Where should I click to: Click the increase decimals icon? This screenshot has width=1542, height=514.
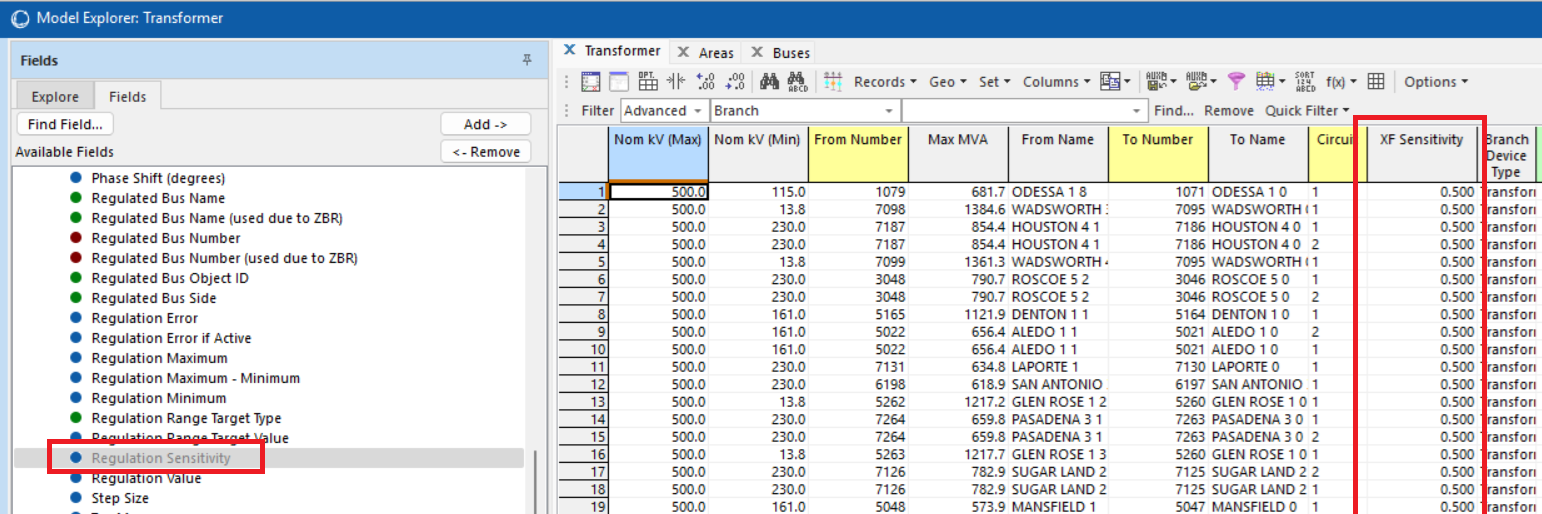pyautogui.click(x=707, y=82)
